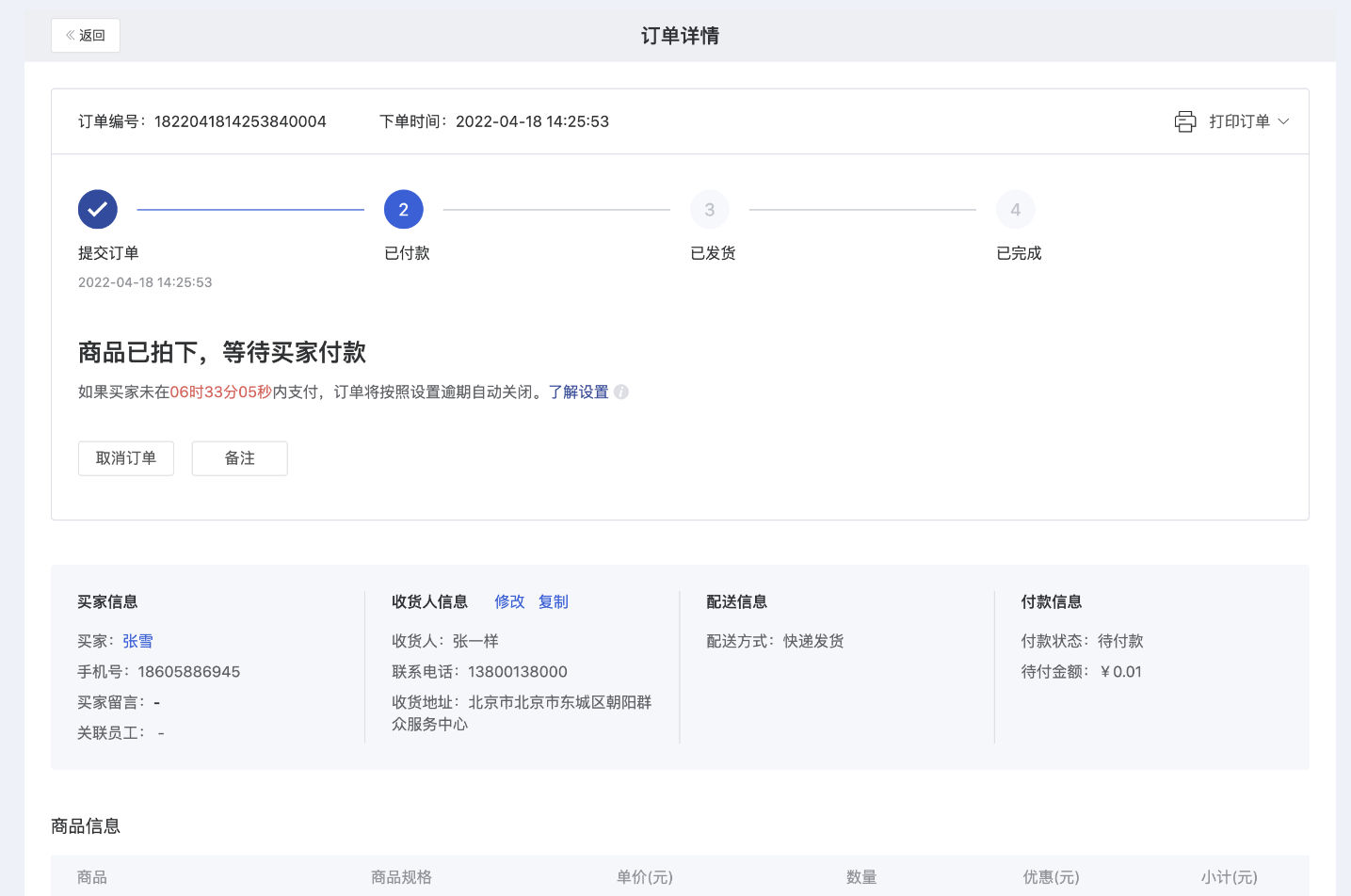Click the step 2 已付款 circle

click(x=404, y=210)
